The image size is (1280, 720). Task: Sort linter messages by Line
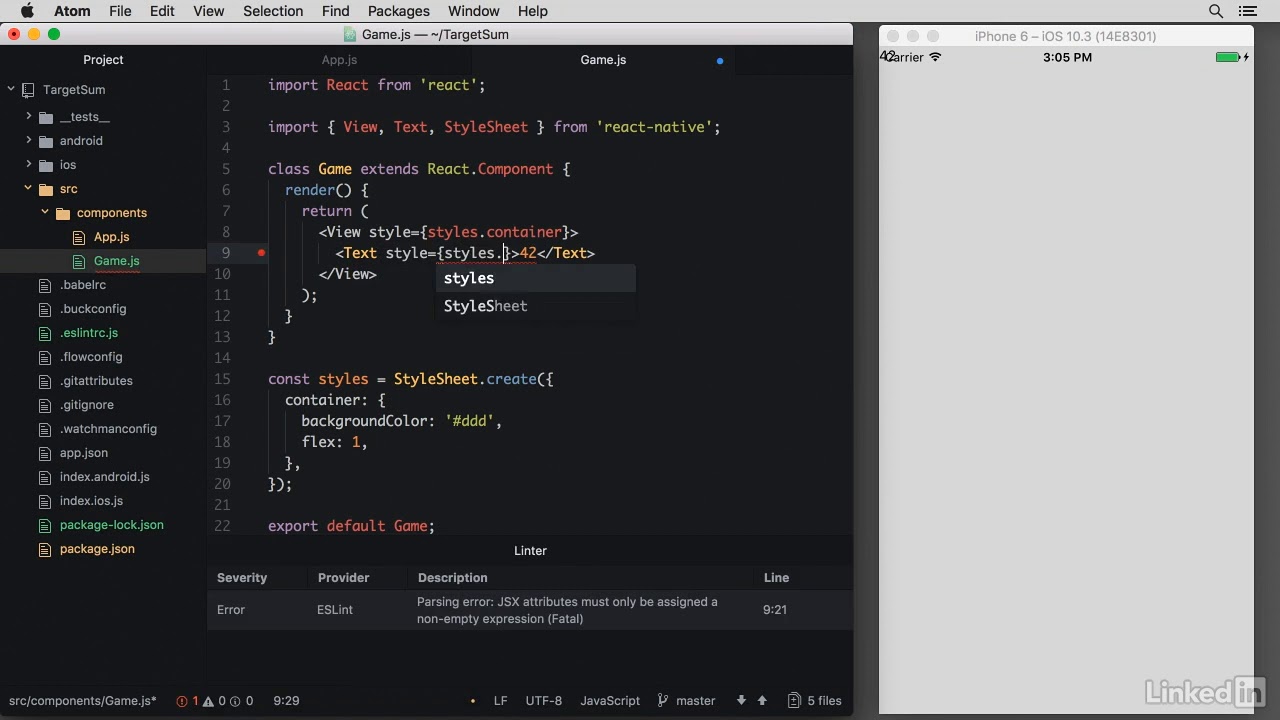[x=776, y=577]
